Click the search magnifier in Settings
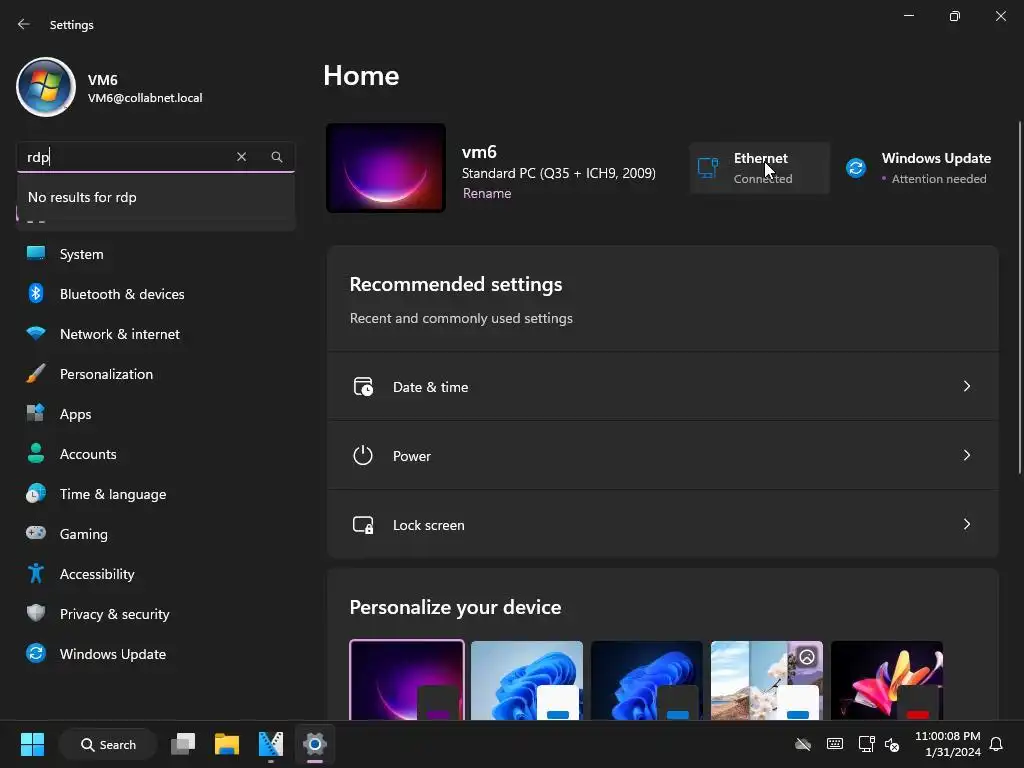Viewport: 1024px width, 768px height. pos(277,157)
